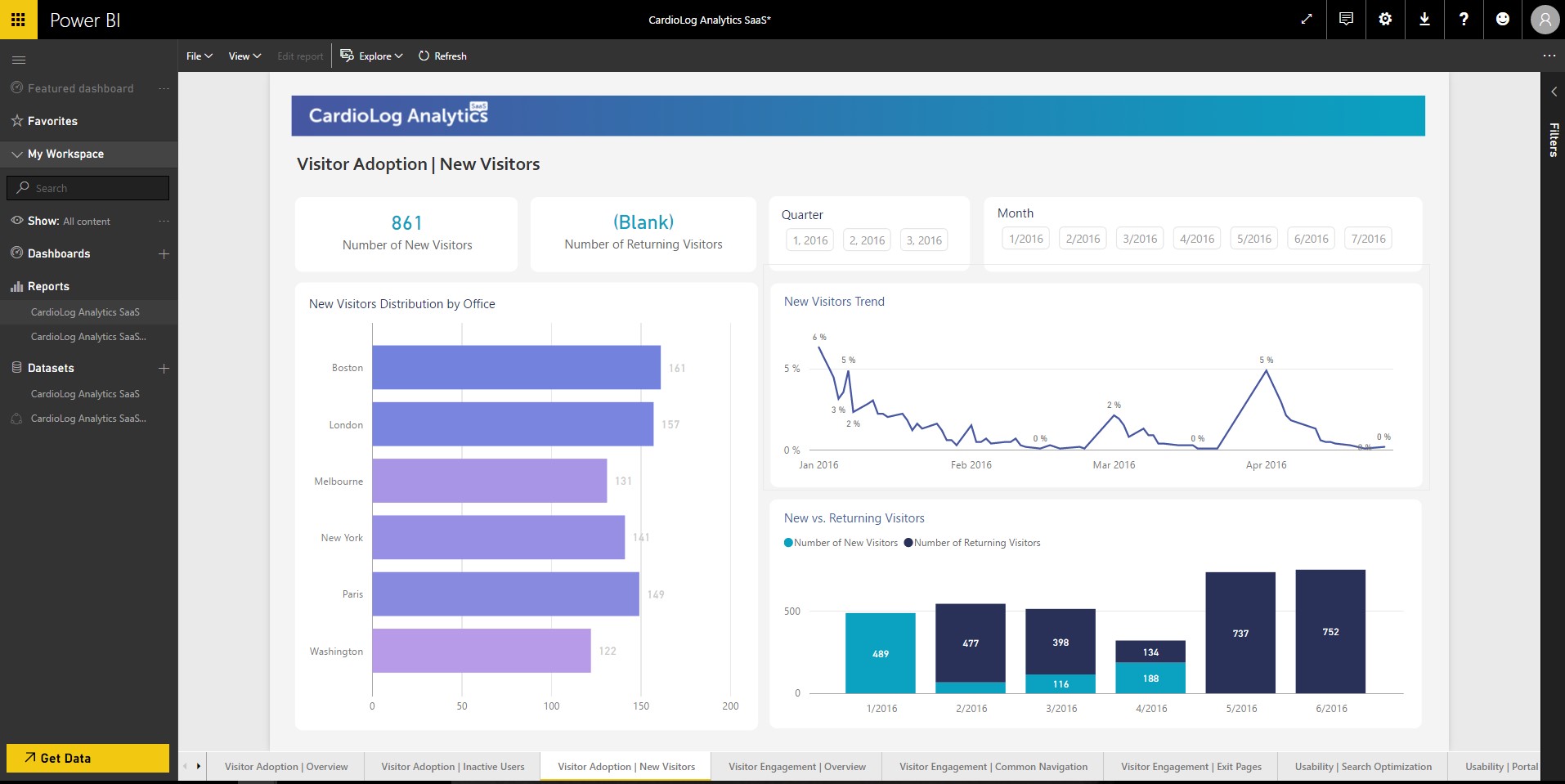Viewport: 1565px width, 784px height.
Task: Open second CardioLog Analytics SaaS... report
Action: click(x=88, y=337)
